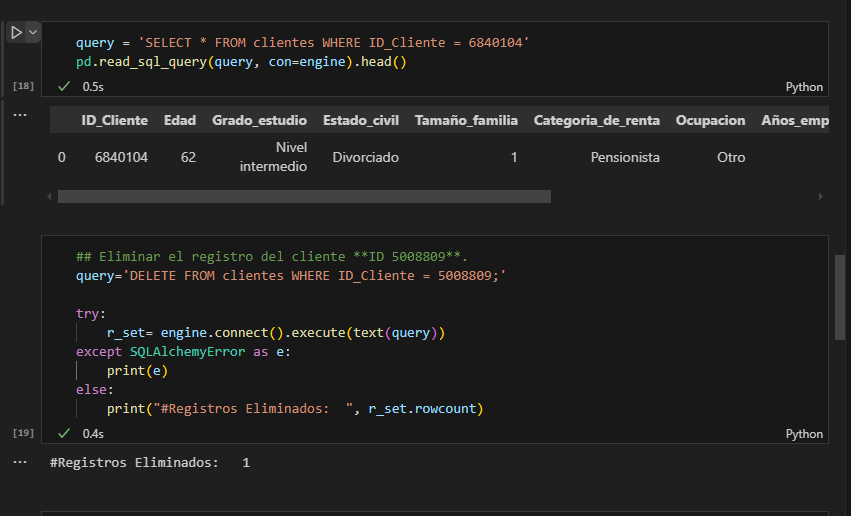Click the Tamaño_familia value 1
The width and height of the screenshot is (851, 516).
(513, 157)
